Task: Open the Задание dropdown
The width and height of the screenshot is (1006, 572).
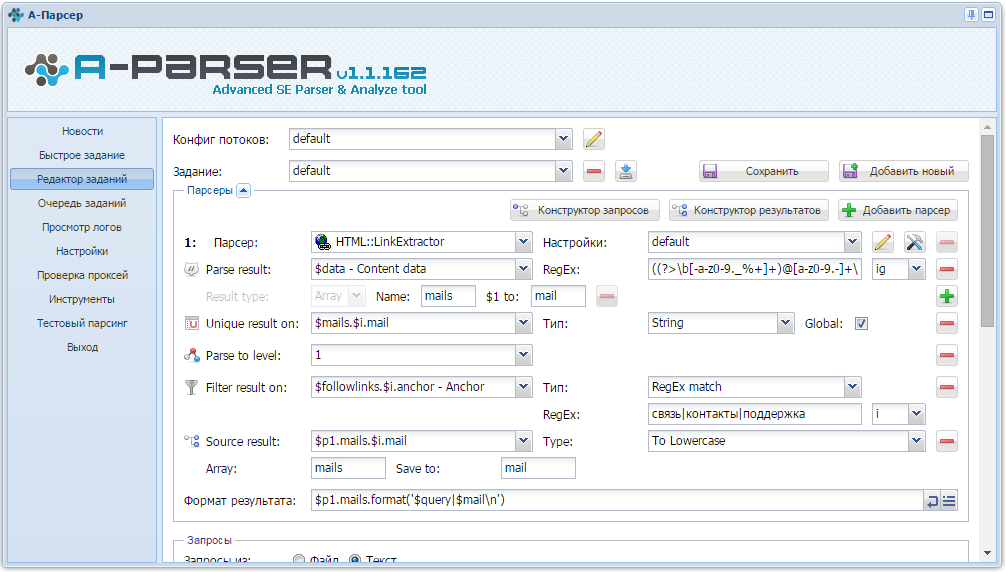Action: click(x=563, y=171)
